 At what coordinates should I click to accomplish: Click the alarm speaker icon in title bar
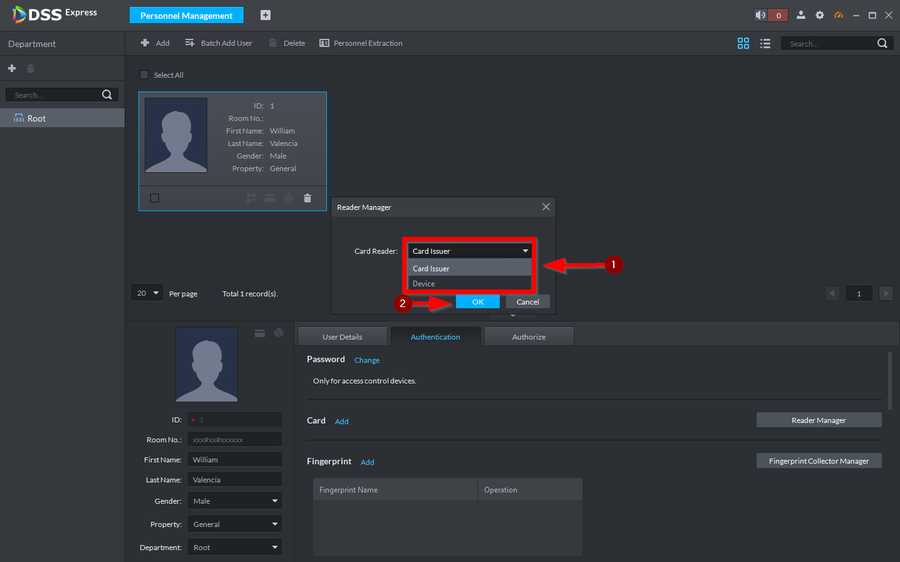(x=761, y=16)
